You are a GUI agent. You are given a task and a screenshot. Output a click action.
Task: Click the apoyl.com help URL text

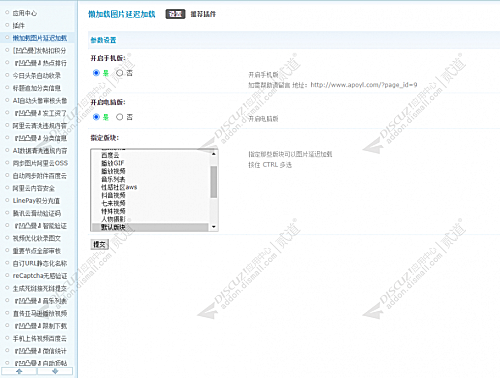364,85
